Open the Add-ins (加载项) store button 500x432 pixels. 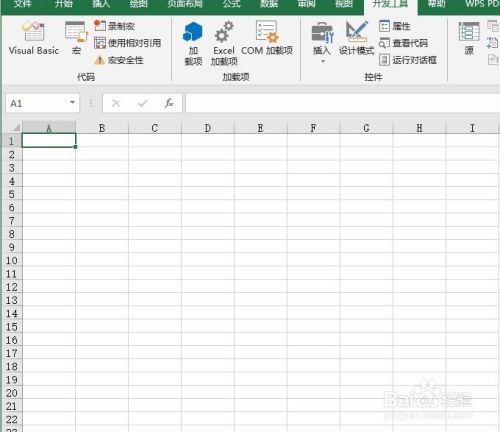click(193, 43)
